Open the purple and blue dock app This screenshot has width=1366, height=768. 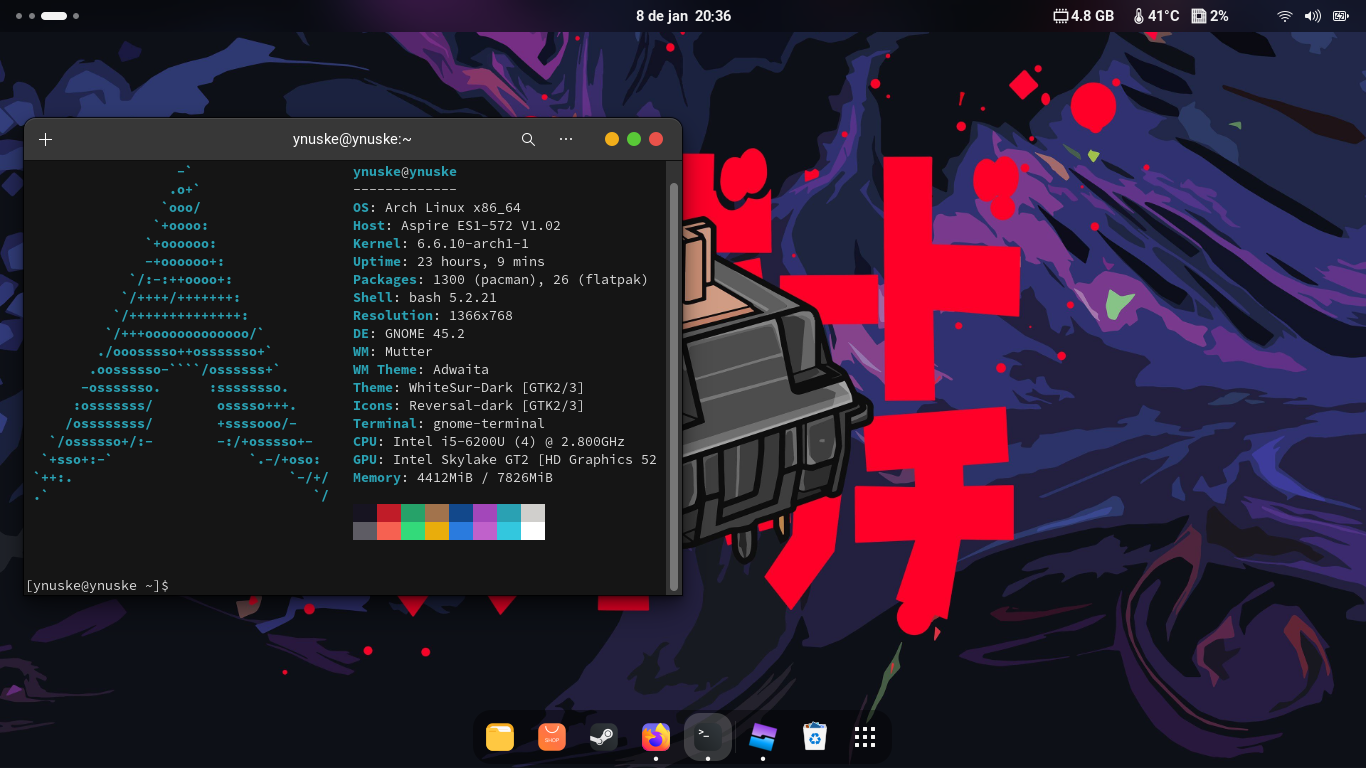763,737
